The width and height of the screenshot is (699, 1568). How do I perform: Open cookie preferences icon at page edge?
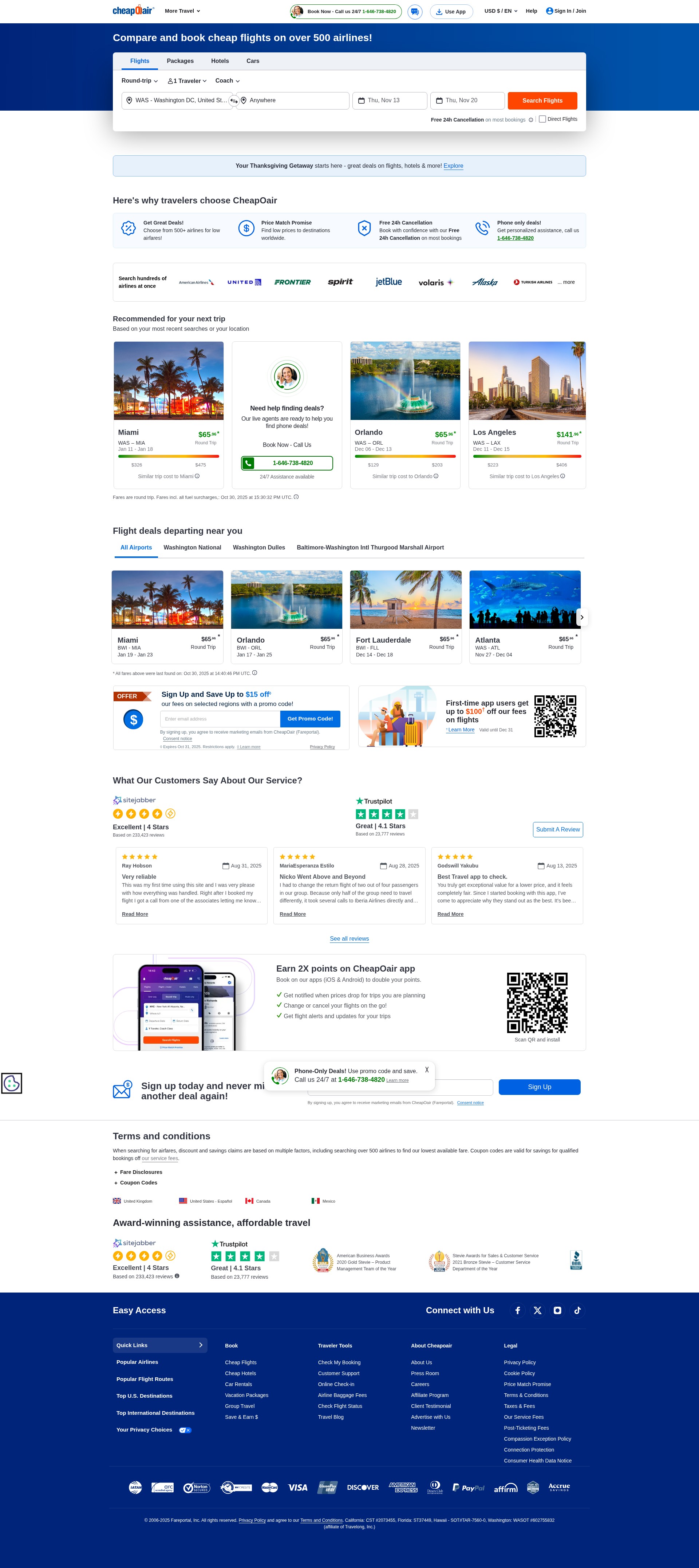pos(12,1083)
